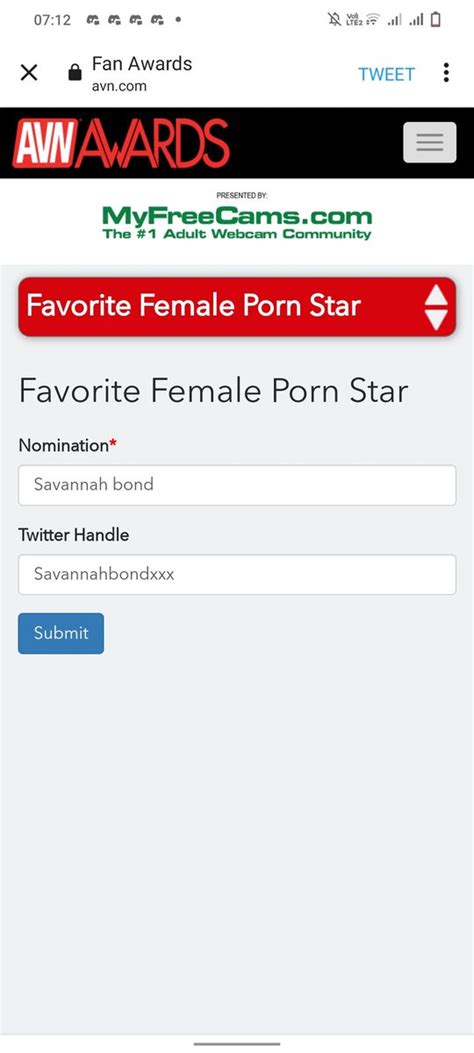Click the white down arrow in category selector
The image size is (474, 1053).
[436, 320]
